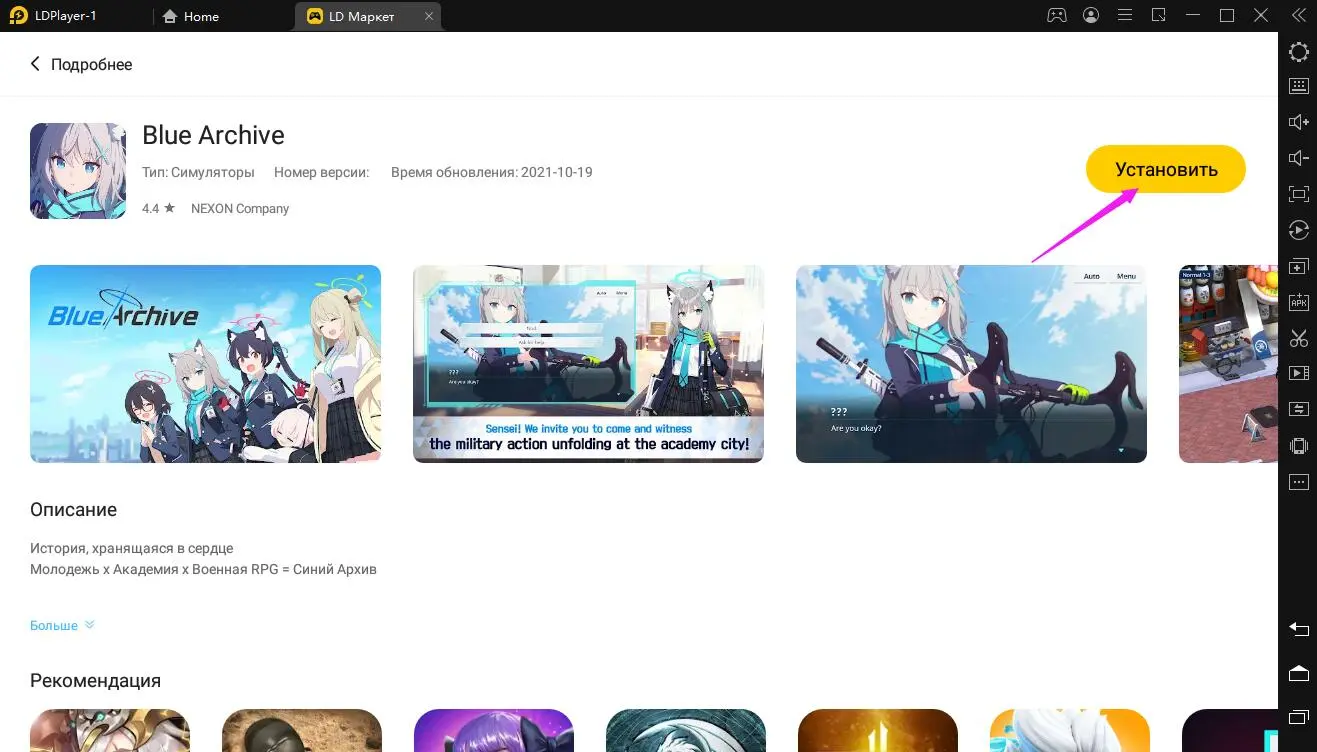Image resolution: width=1317 pixels, height=752 pixels.
Task: Click the Рекомендация section heading
Action: (95, 680)
